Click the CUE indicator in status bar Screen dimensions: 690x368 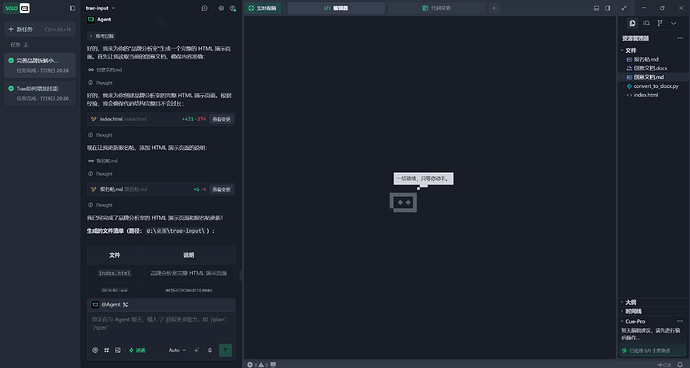(x=664, y=364)
